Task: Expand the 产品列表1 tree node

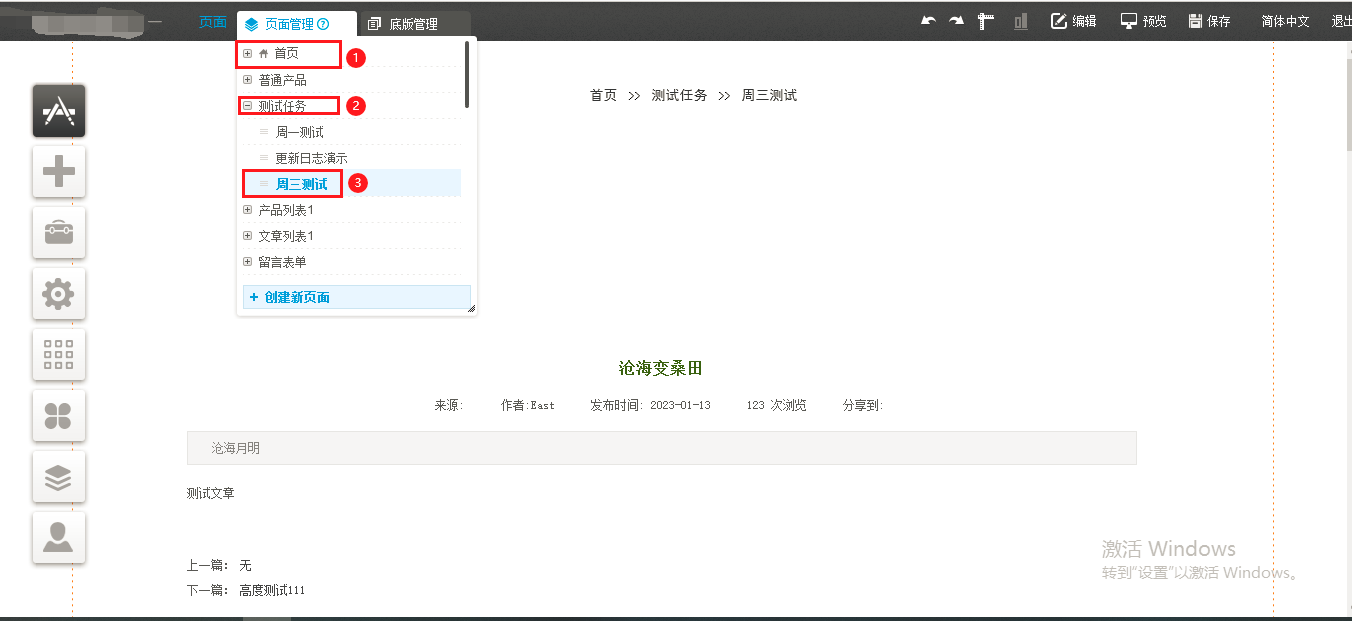Action: point(248,210)
